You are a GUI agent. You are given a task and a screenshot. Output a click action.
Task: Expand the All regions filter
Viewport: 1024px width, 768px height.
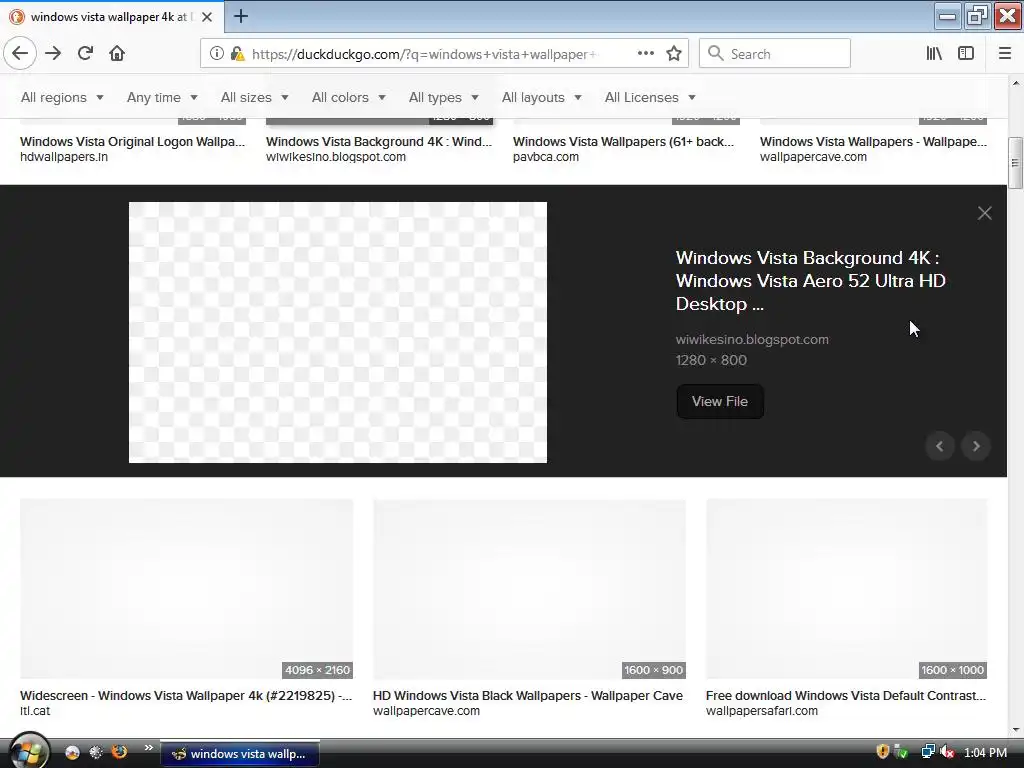[x=63, y=97]
